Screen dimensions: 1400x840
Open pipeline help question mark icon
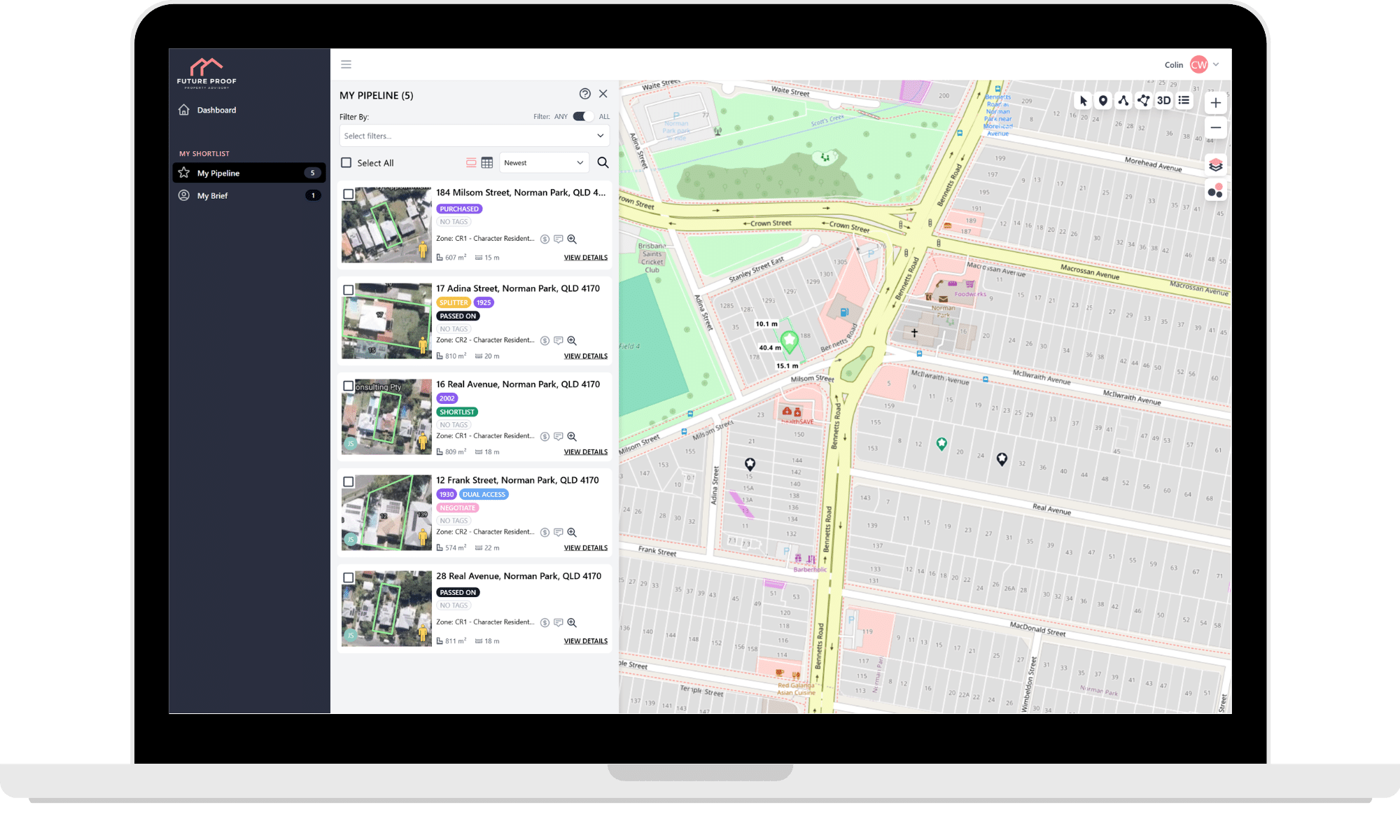585,94
